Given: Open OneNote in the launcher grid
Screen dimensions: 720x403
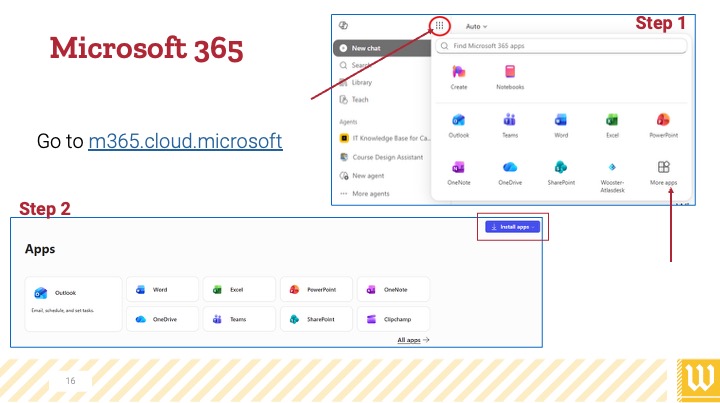Looking at the screenshot, I should 459,173.
